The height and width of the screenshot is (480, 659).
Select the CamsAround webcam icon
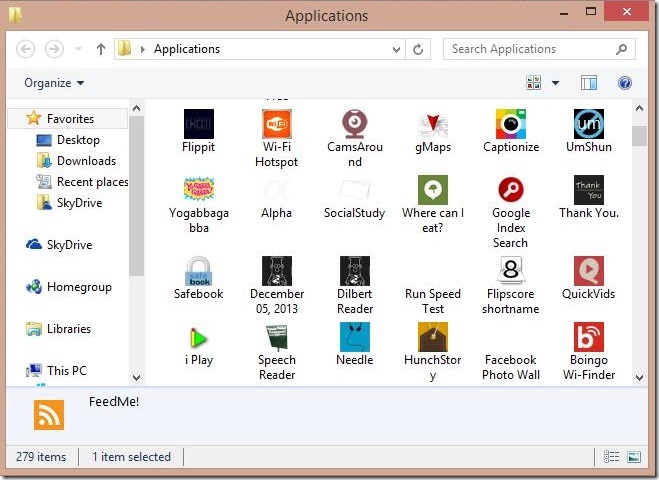pyautogui.click(x=354, y=124)
